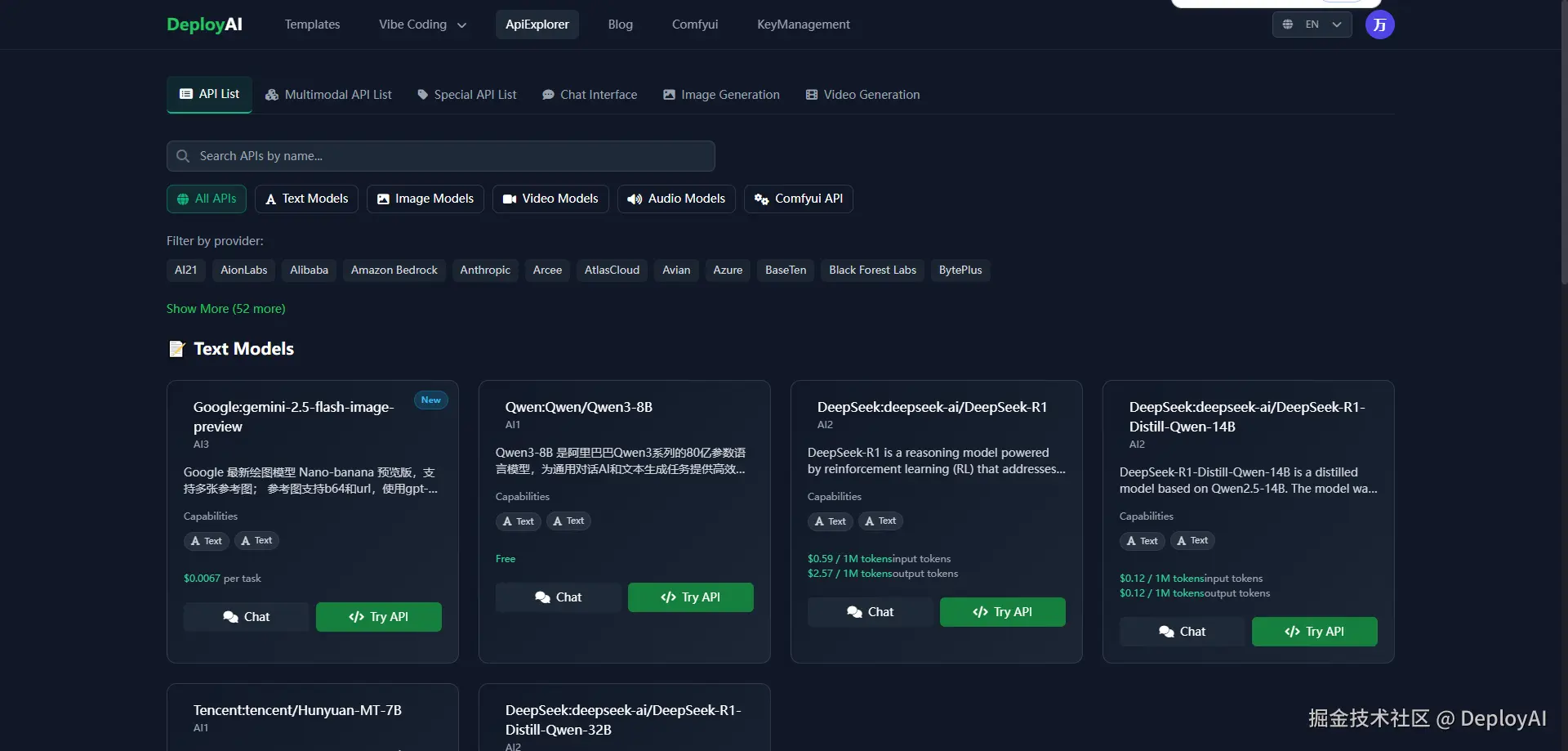Click the globe language icon
1568x751 pixels.
click(1287, 25)
